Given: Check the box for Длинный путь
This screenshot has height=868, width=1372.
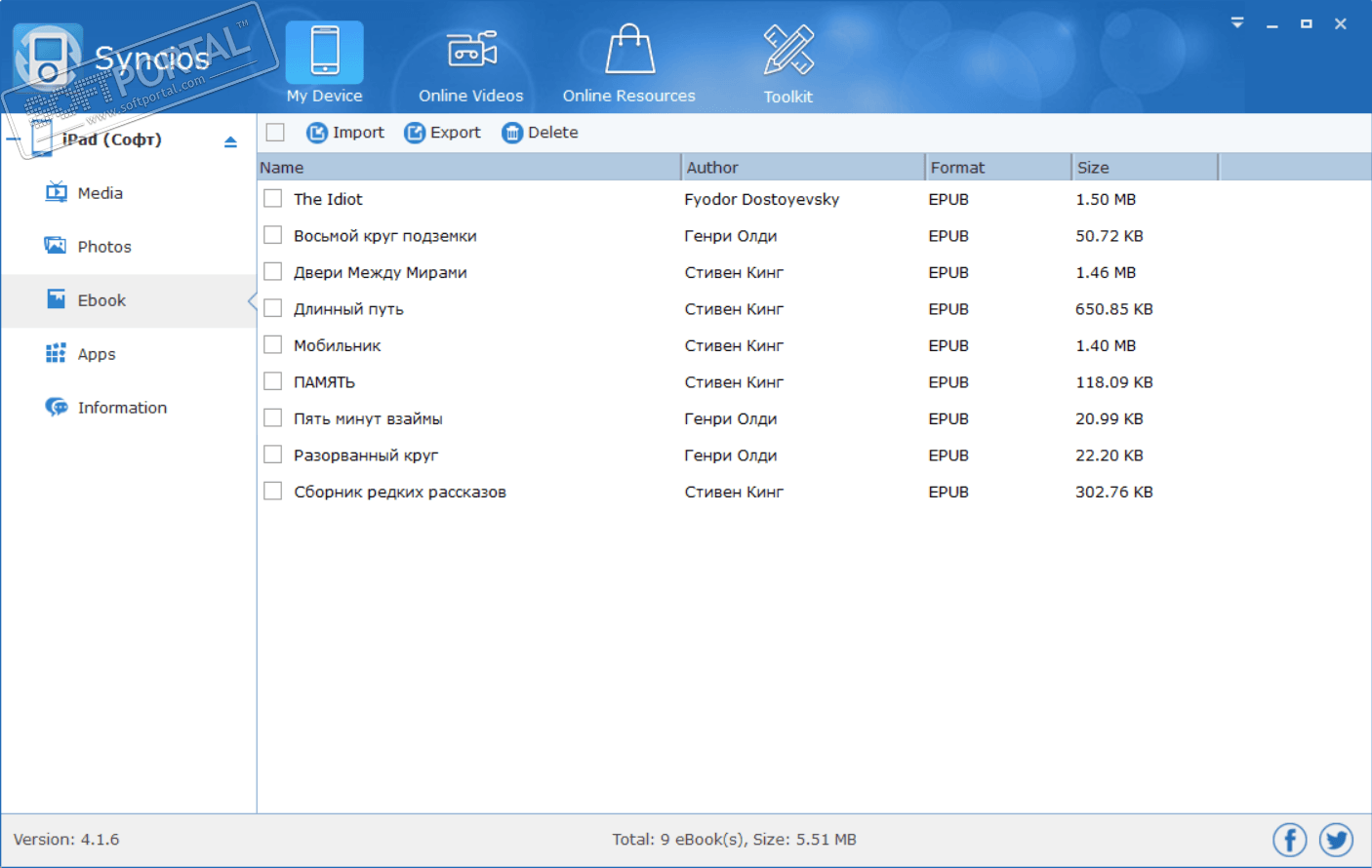Looking at the screenshot, I should 273,308.
